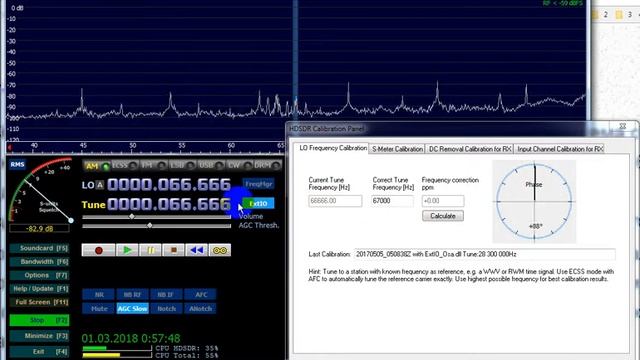Select USB demodulation mode
The width and height of the screenshot is (640, 360).
coord(211,166)
